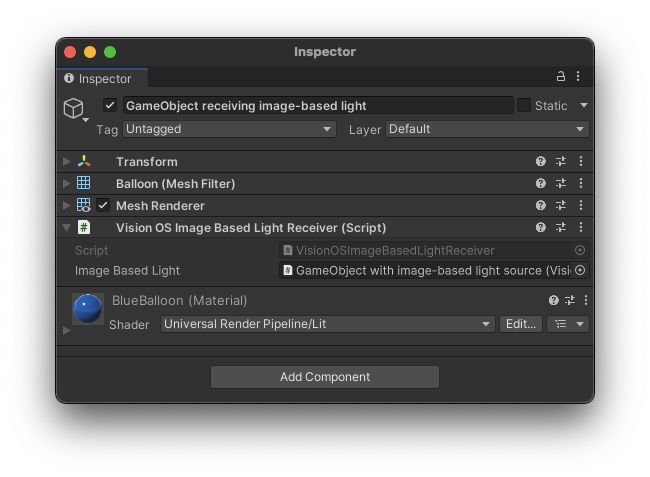This screenshot has height=477, width=650.
Task: Open presets for Vision OS Light Receiver script
Action: pos(560,228)
